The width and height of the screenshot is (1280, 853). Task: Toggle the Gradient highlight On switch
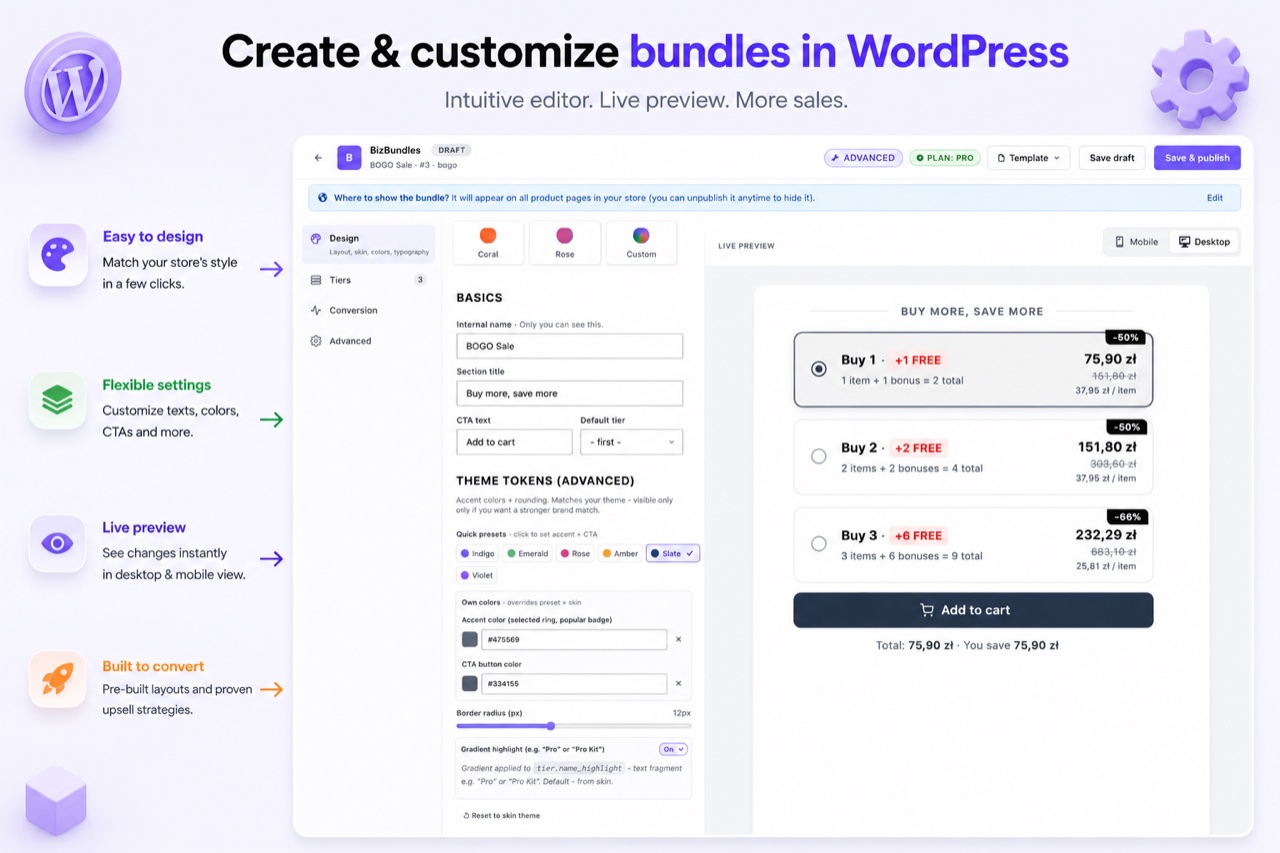coord(673,749)
